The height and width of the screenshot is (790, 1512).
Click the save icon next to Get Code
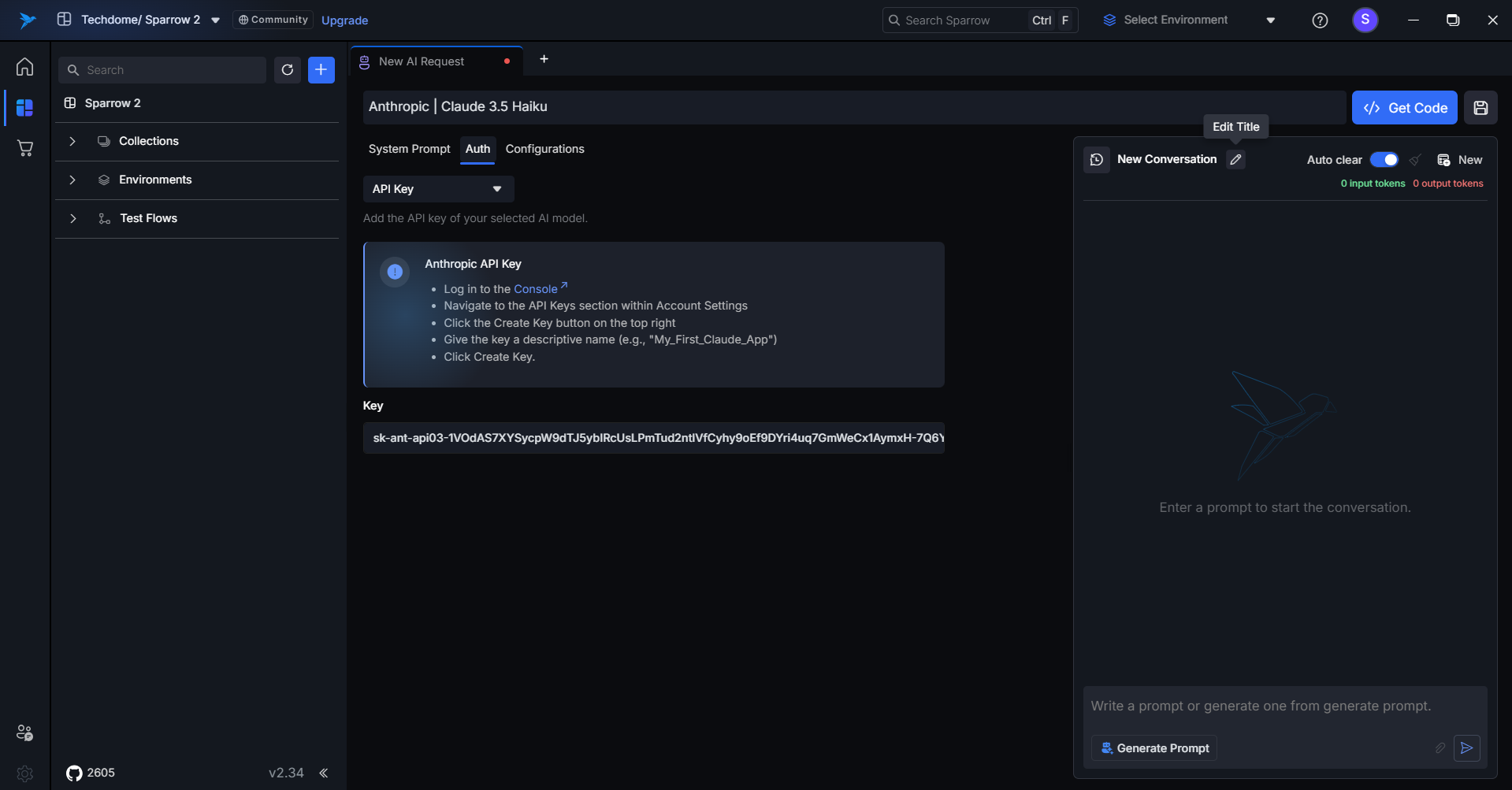1480,108
